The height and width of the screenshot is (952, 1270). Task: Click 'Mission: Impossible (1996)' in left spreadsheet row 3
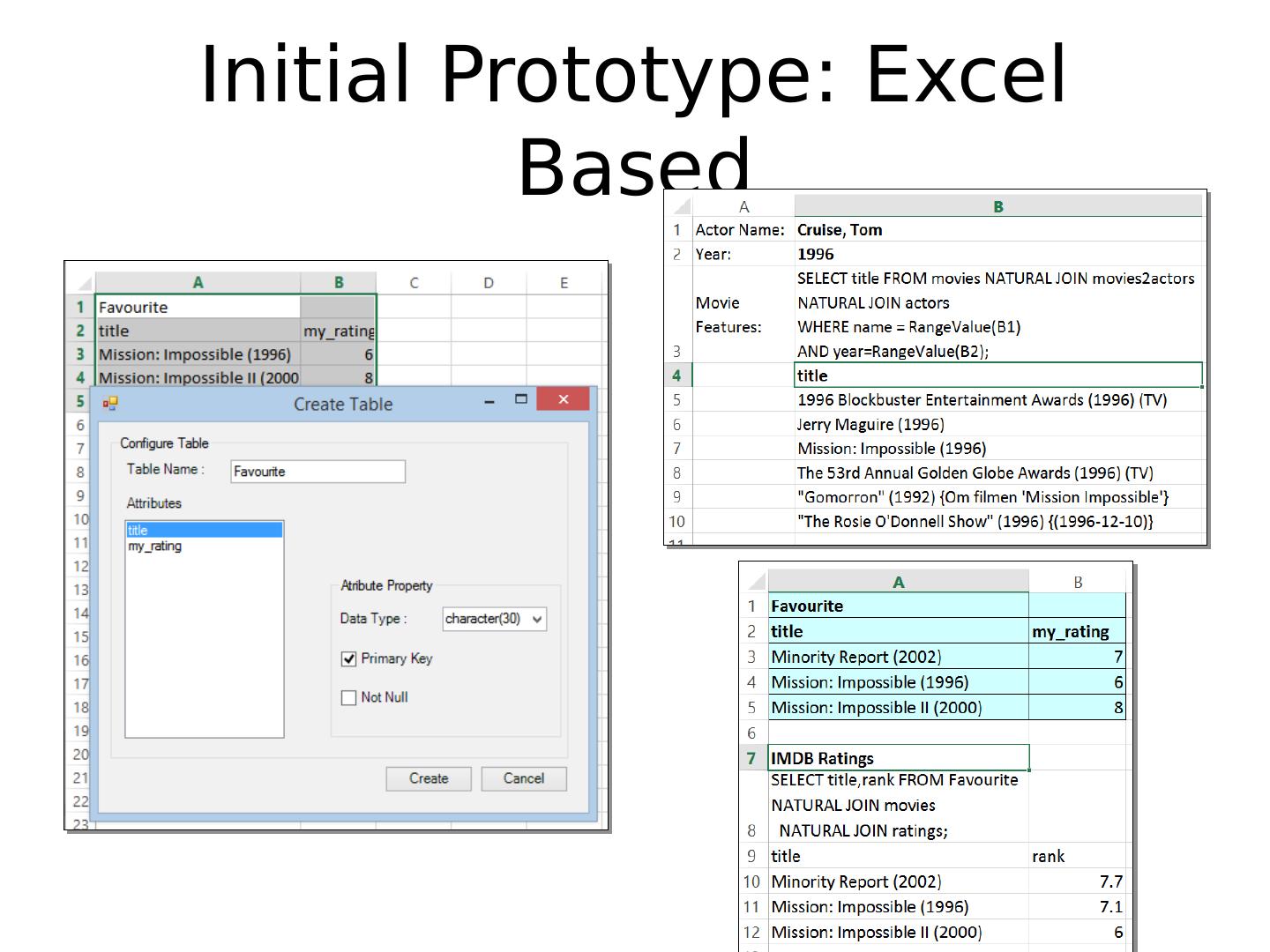[x=198, y=354]
